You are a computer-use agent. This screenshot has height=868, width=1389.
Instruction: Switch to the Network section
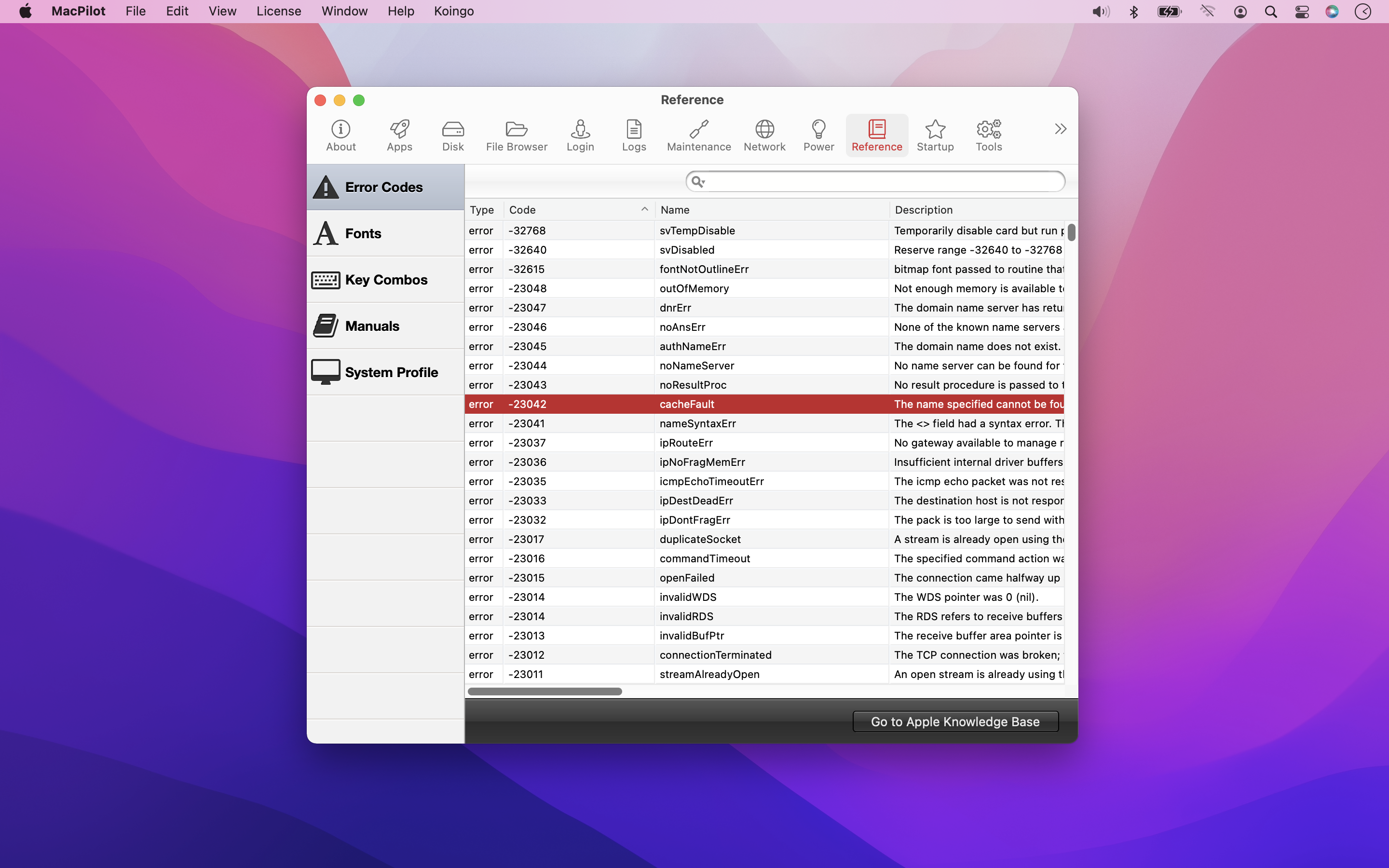pos(764,136)
